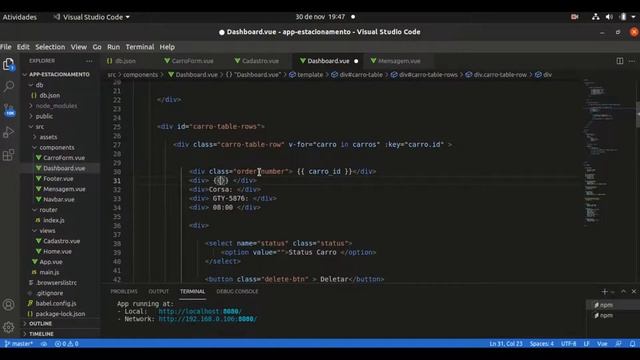
Task: Expand the public folder
Action: click(x=44, y=116)
